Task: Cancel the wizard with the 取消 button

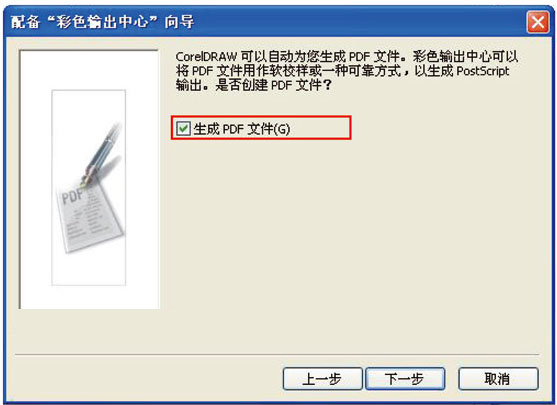Action: [x=498, y=379]
